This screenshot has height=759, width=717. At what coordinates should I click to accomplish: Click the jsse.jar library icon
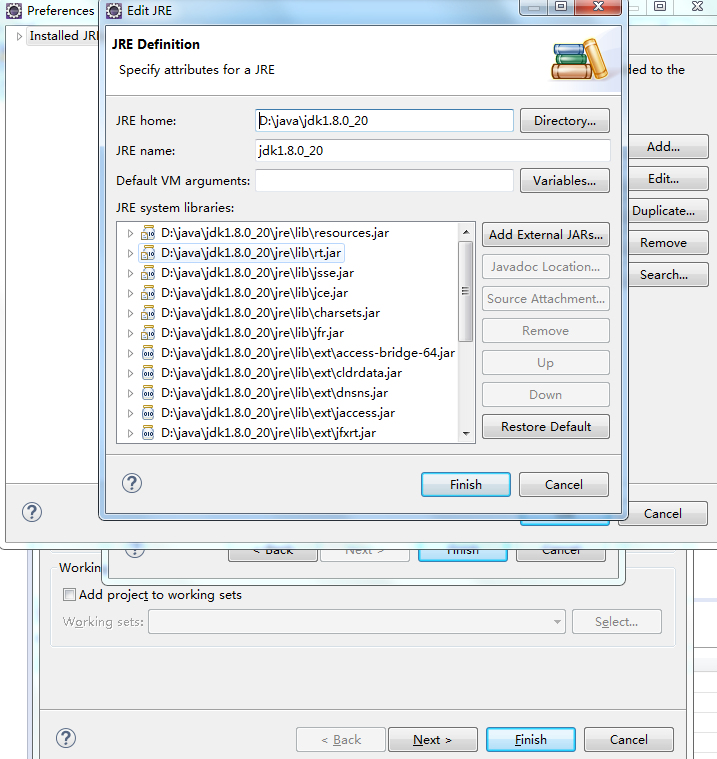coord(148,273)
